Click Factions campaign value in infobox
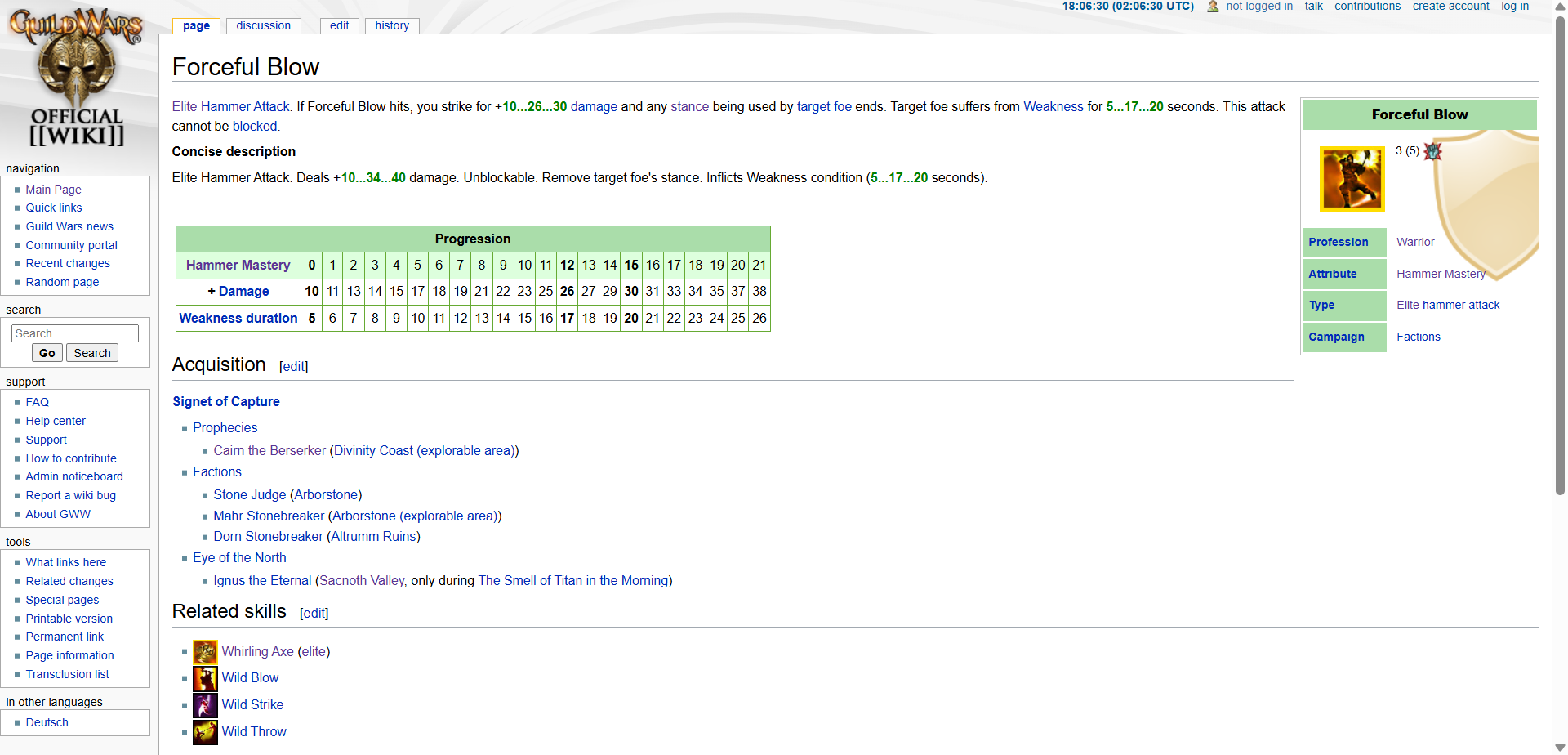The image size is (1568, 755). [1419, 337]
